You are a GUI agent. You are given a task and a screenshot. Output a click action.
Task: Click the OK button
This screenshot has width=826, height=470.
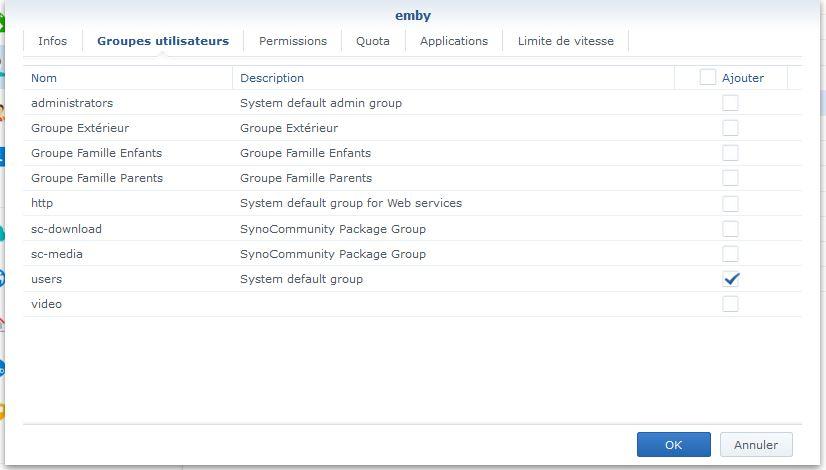coord(673,445)
